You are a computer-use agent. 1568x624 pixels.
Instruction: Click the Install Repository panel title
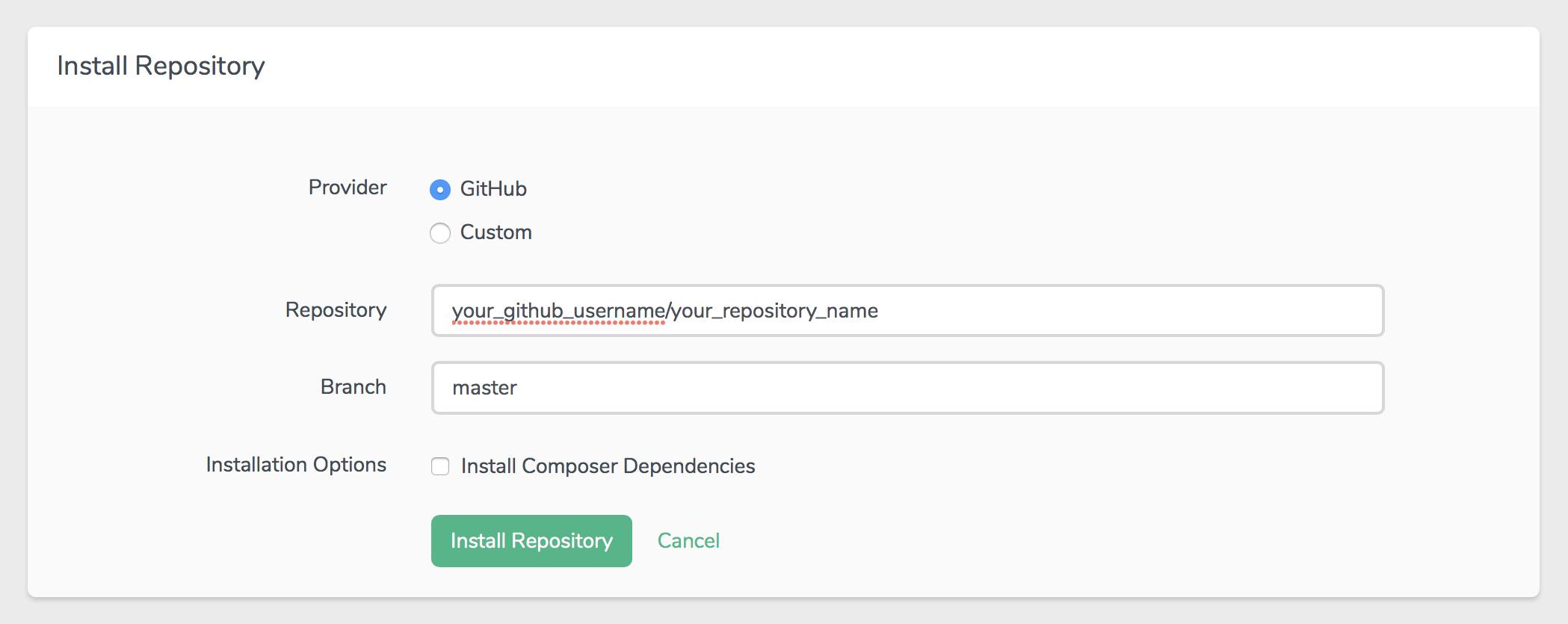tap(161, 65)
